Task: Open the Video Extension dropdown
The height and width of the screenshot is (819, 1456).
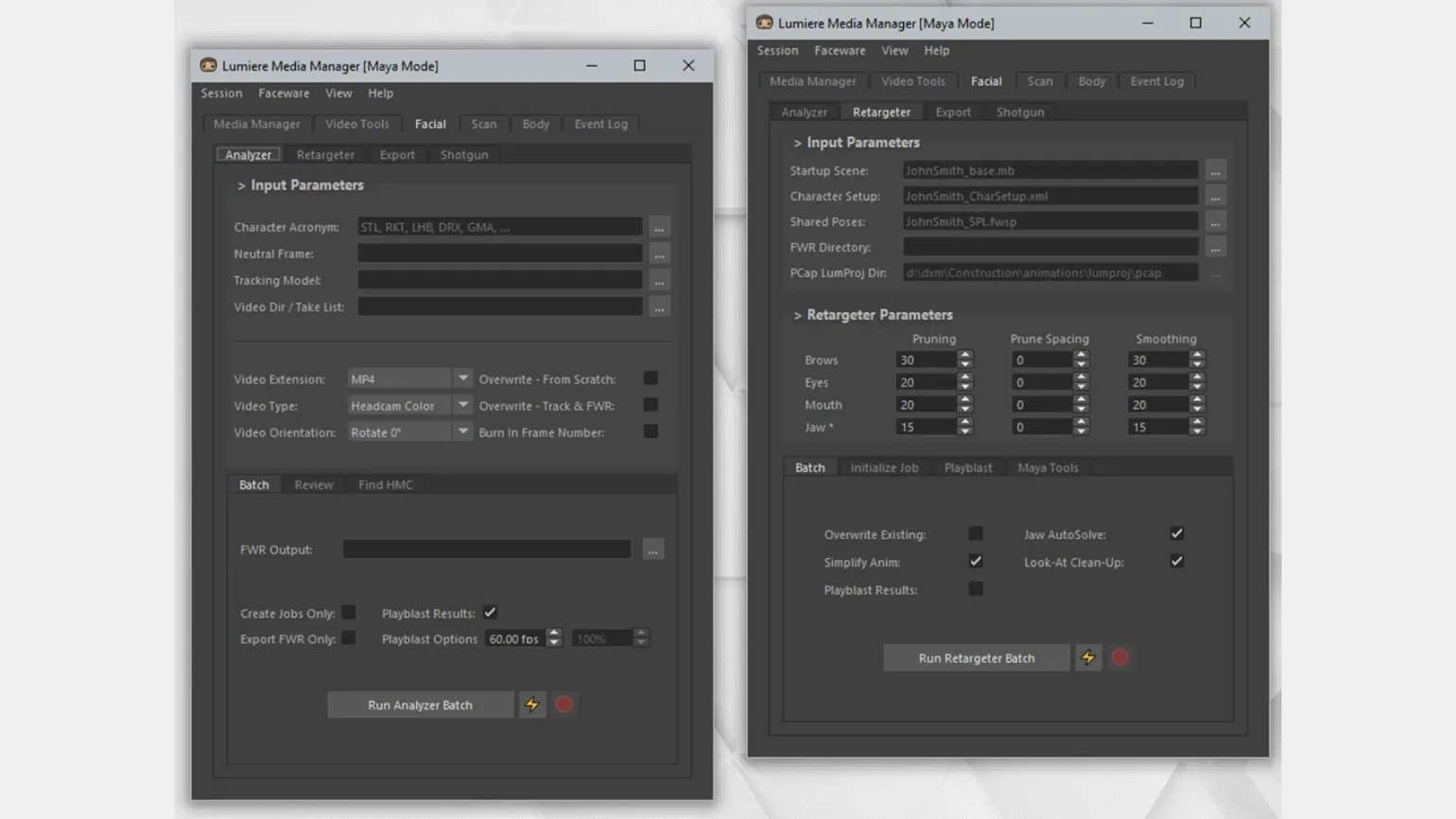Action: (x=462, y=378)
